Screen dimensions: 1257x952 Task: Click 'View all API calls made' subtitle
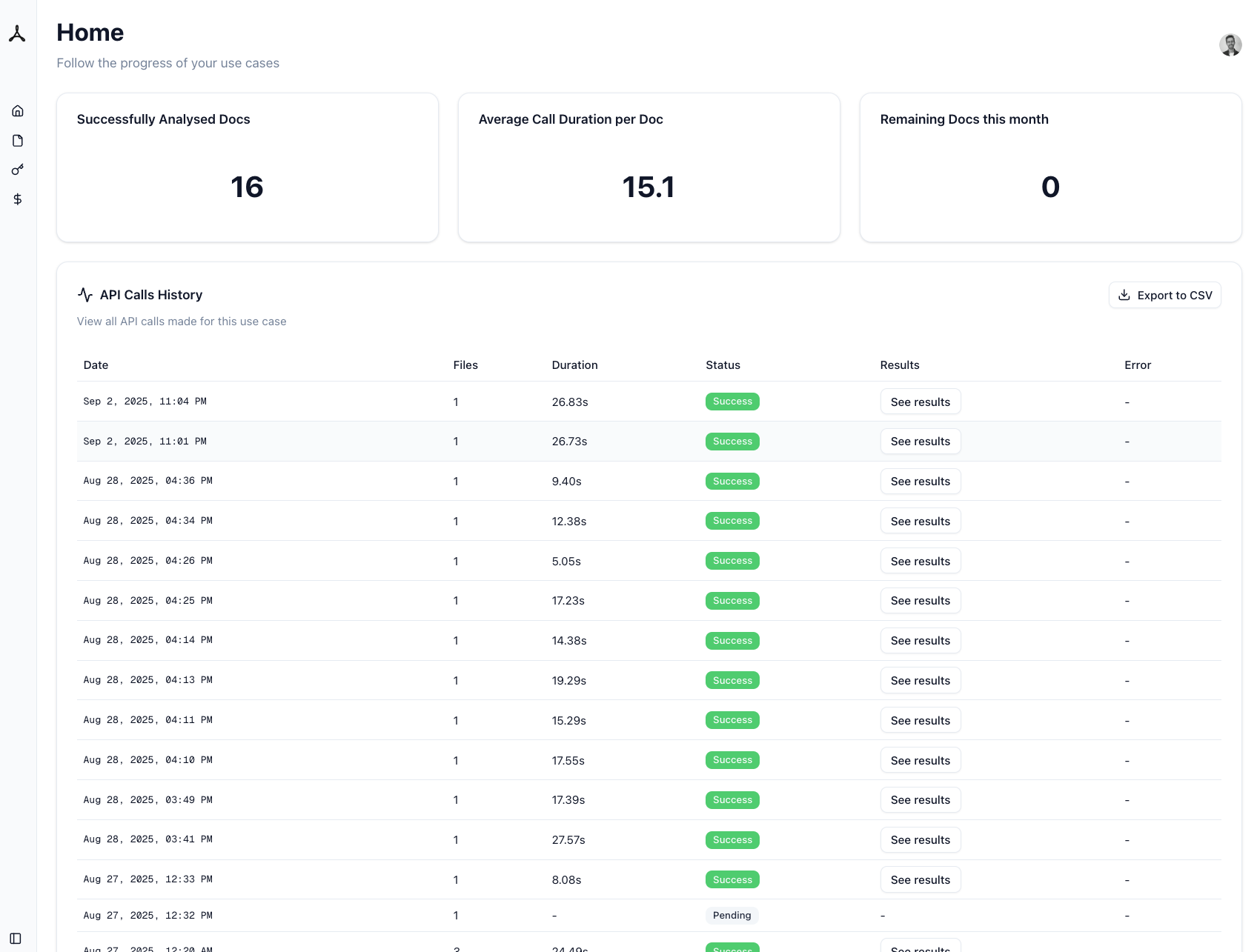pyautogui.click(x=182, y=322)
